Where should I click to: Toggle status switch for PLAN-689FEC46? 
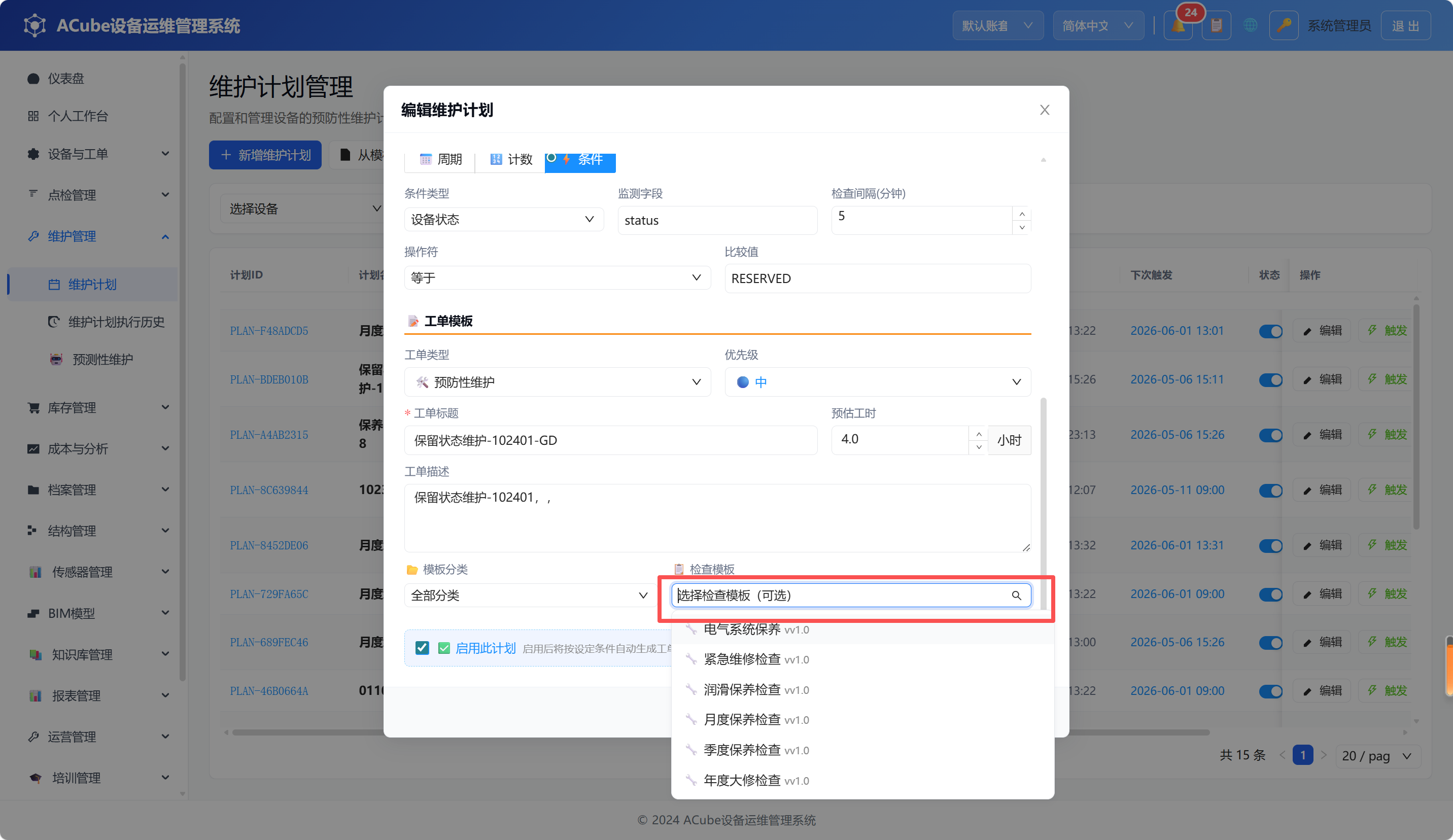1270,643
